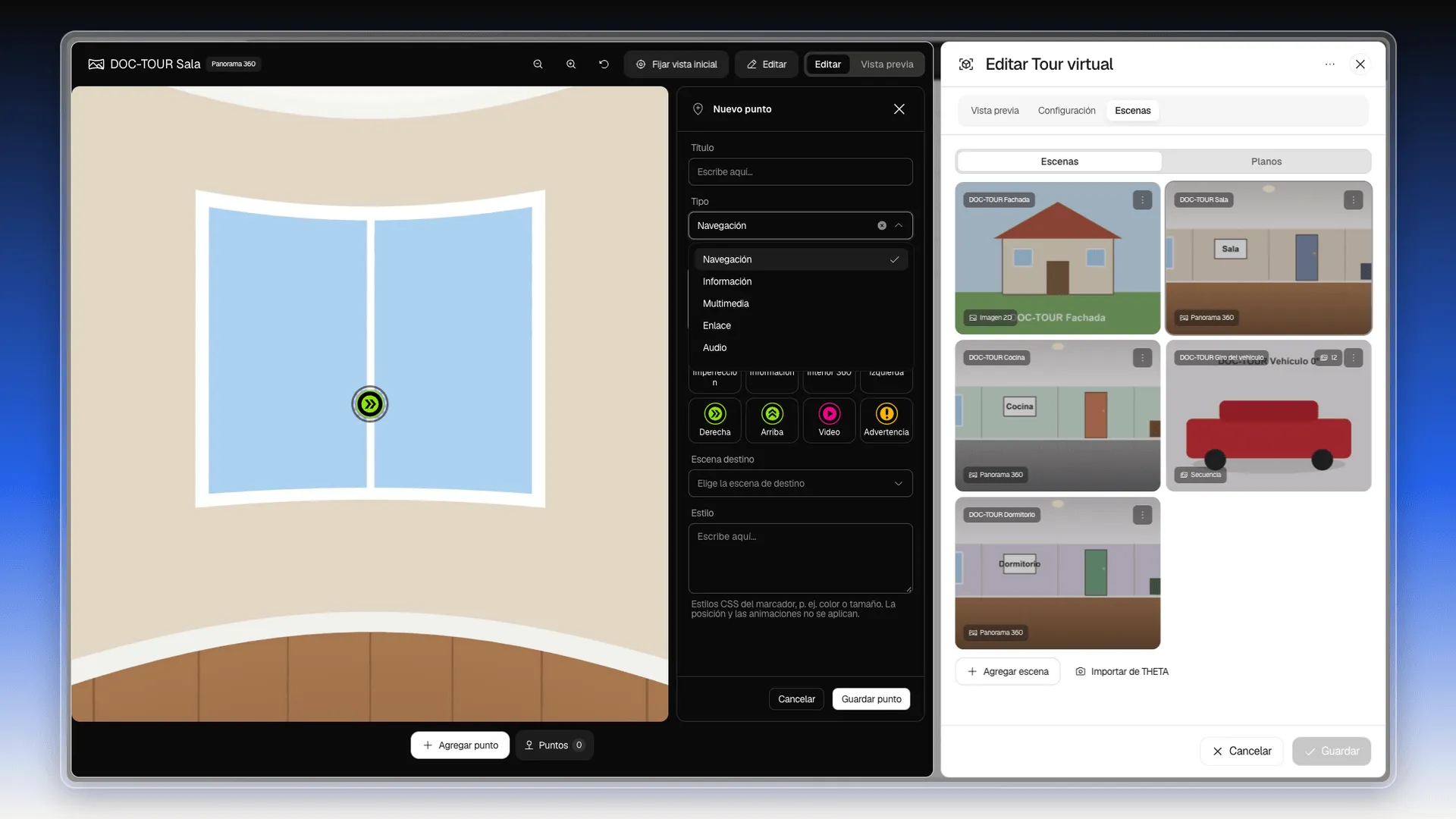Open the Escena destino dropdown
This screenshot has width=1456, height=819.
coord(800,484)
